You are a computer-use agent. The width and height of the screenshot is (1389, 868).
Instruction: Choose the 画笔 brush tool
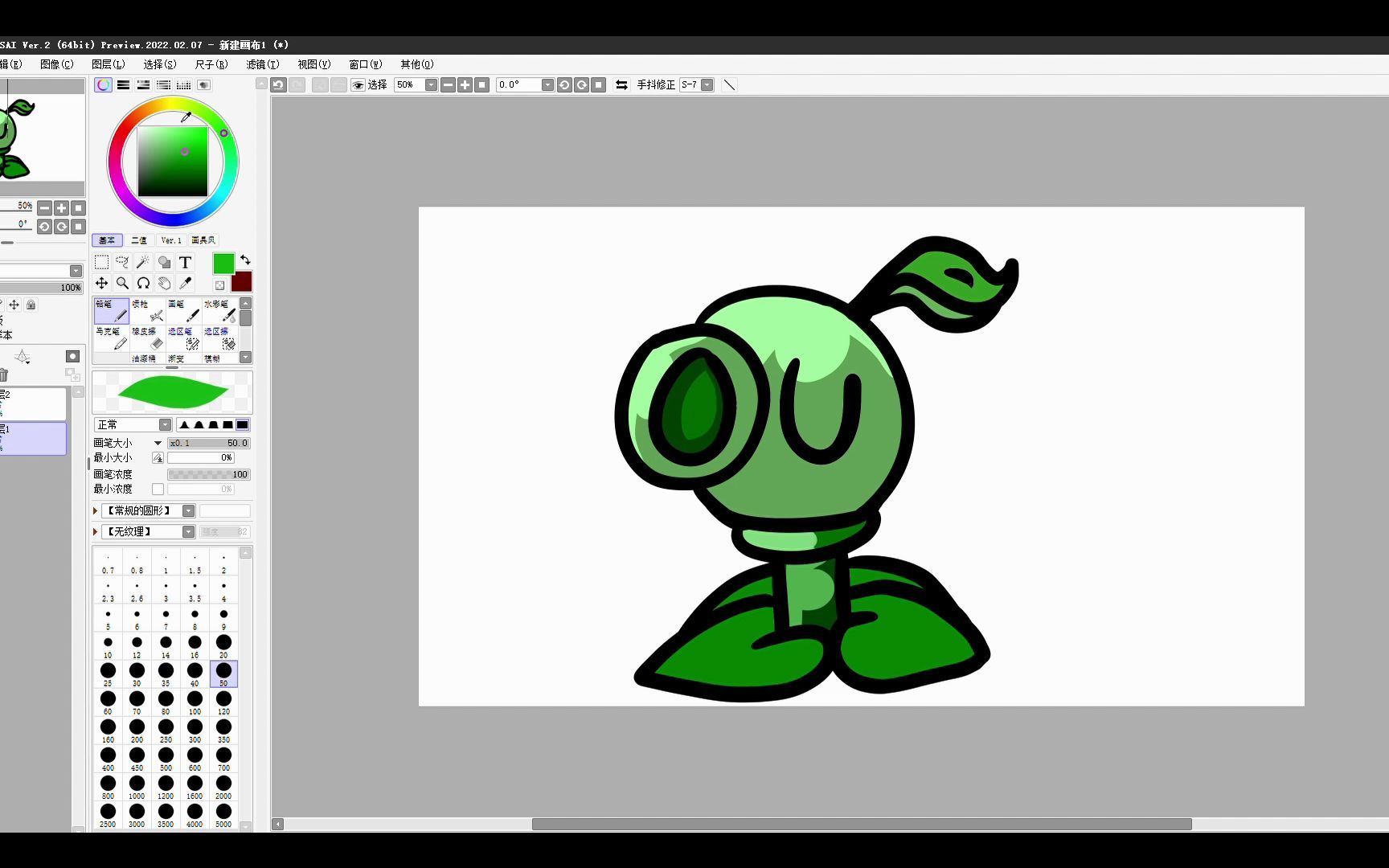tap(184, 311)
